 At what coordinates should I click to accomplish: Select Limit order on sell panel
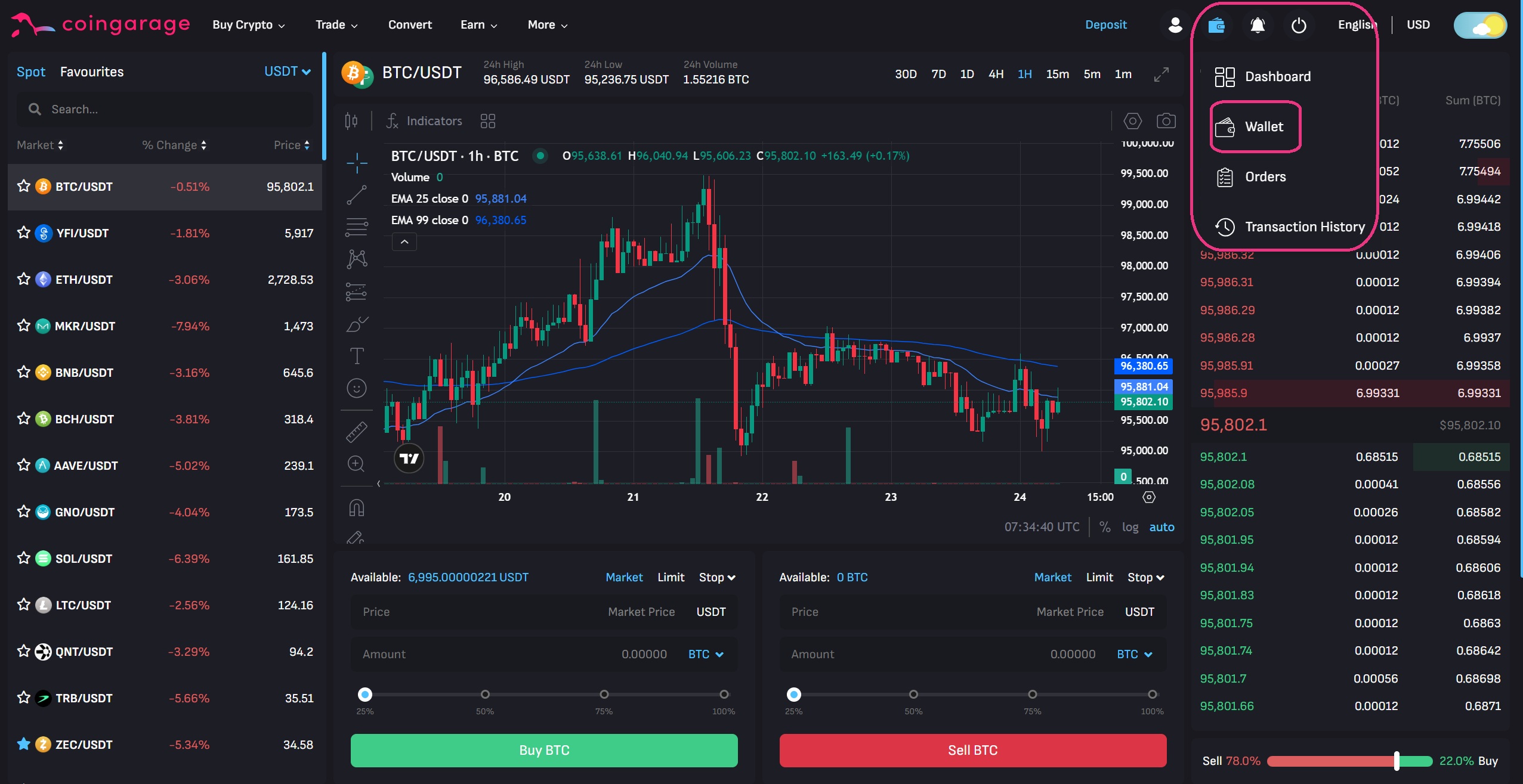[x=1099, y=577]
